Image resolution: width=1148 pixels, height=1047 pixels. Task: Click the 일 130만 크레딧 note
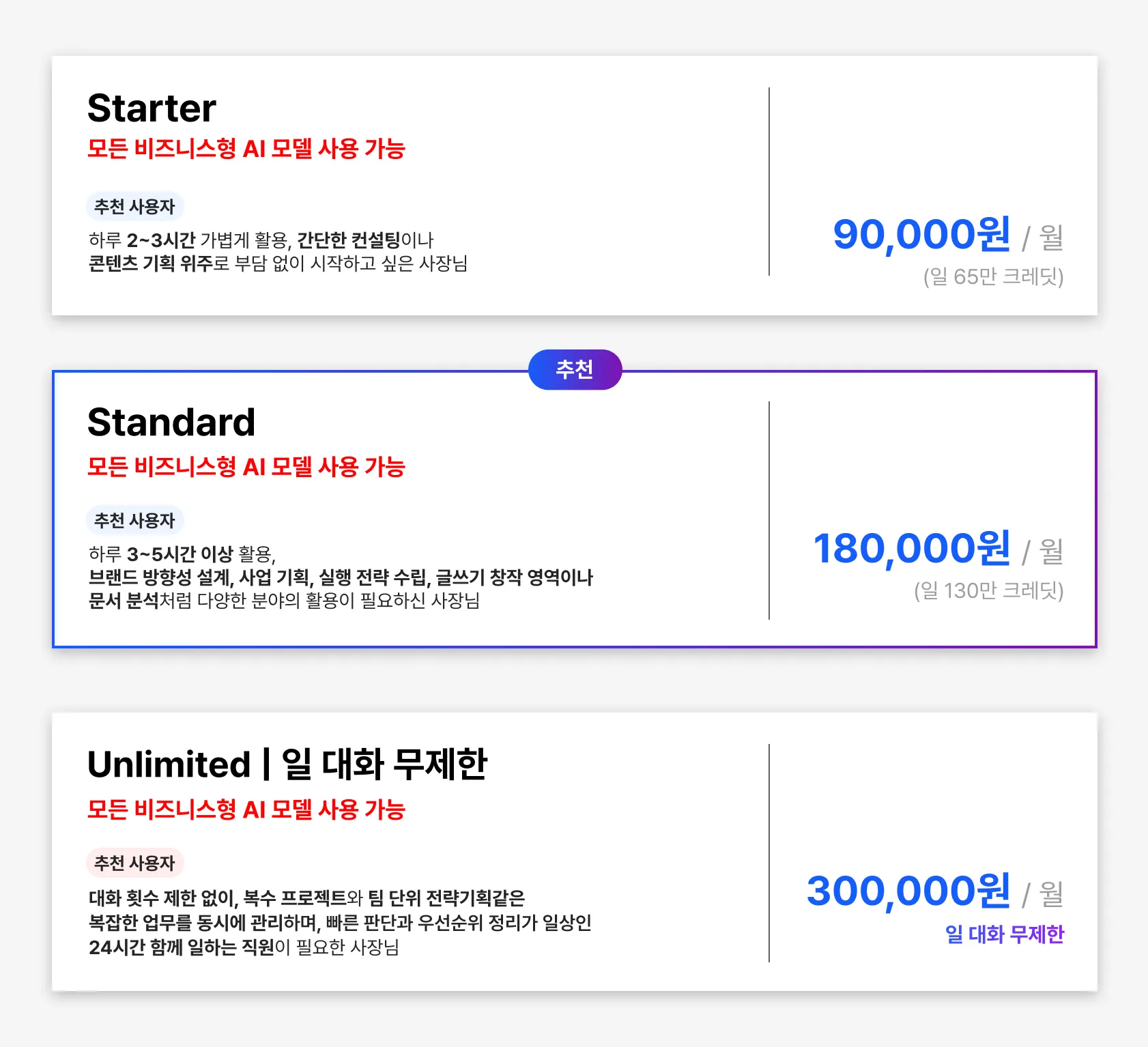click(988, 591)
